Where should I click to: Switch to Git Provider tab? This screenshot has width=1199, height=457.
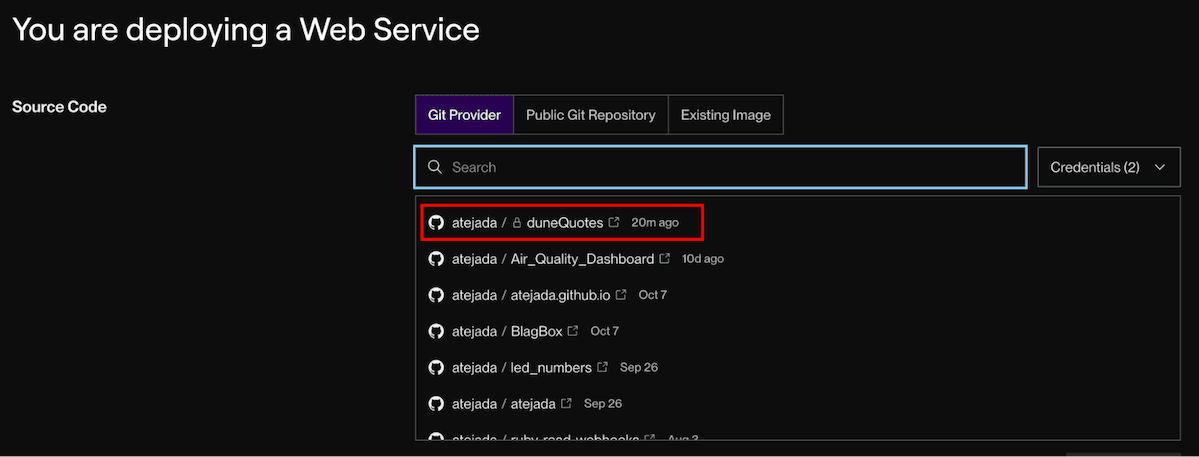(x=464, y=115)
